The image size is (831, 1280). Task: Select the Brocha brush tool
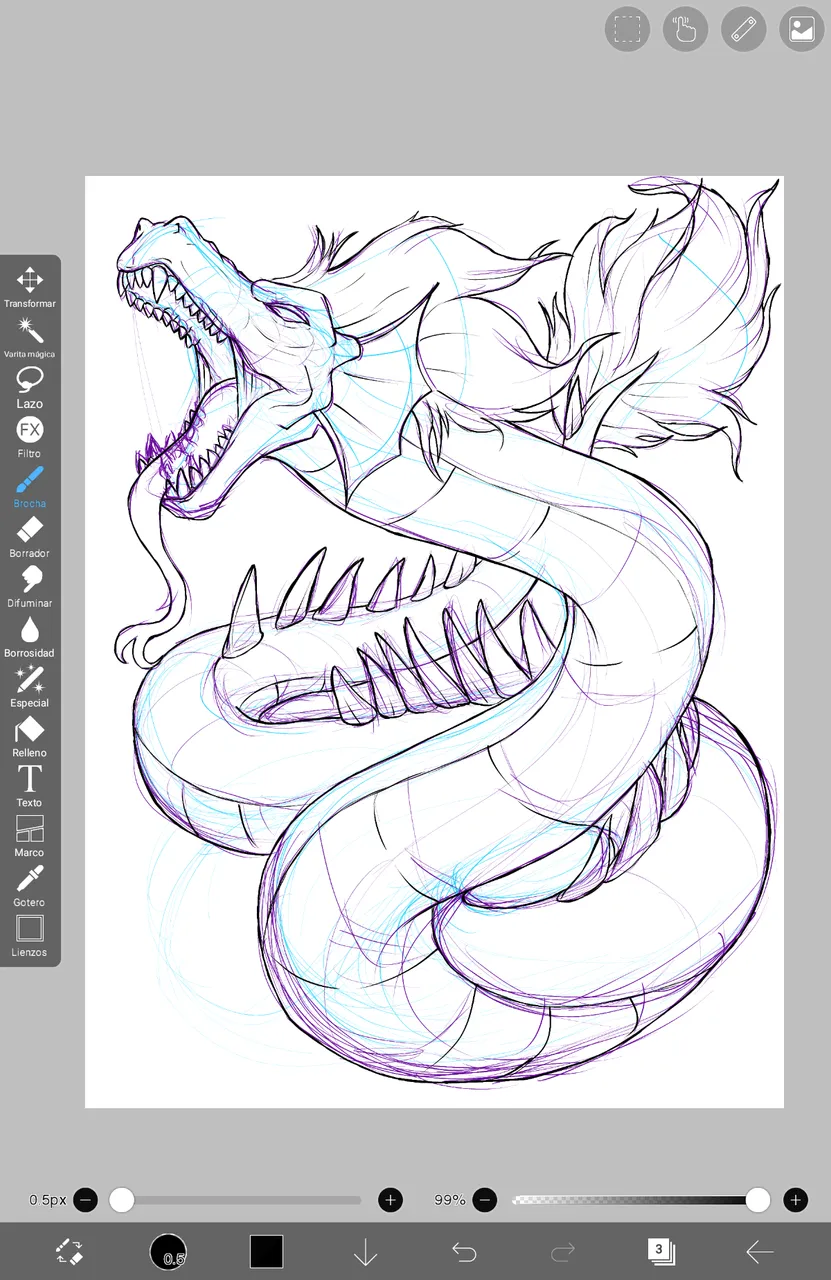point(29,487)
